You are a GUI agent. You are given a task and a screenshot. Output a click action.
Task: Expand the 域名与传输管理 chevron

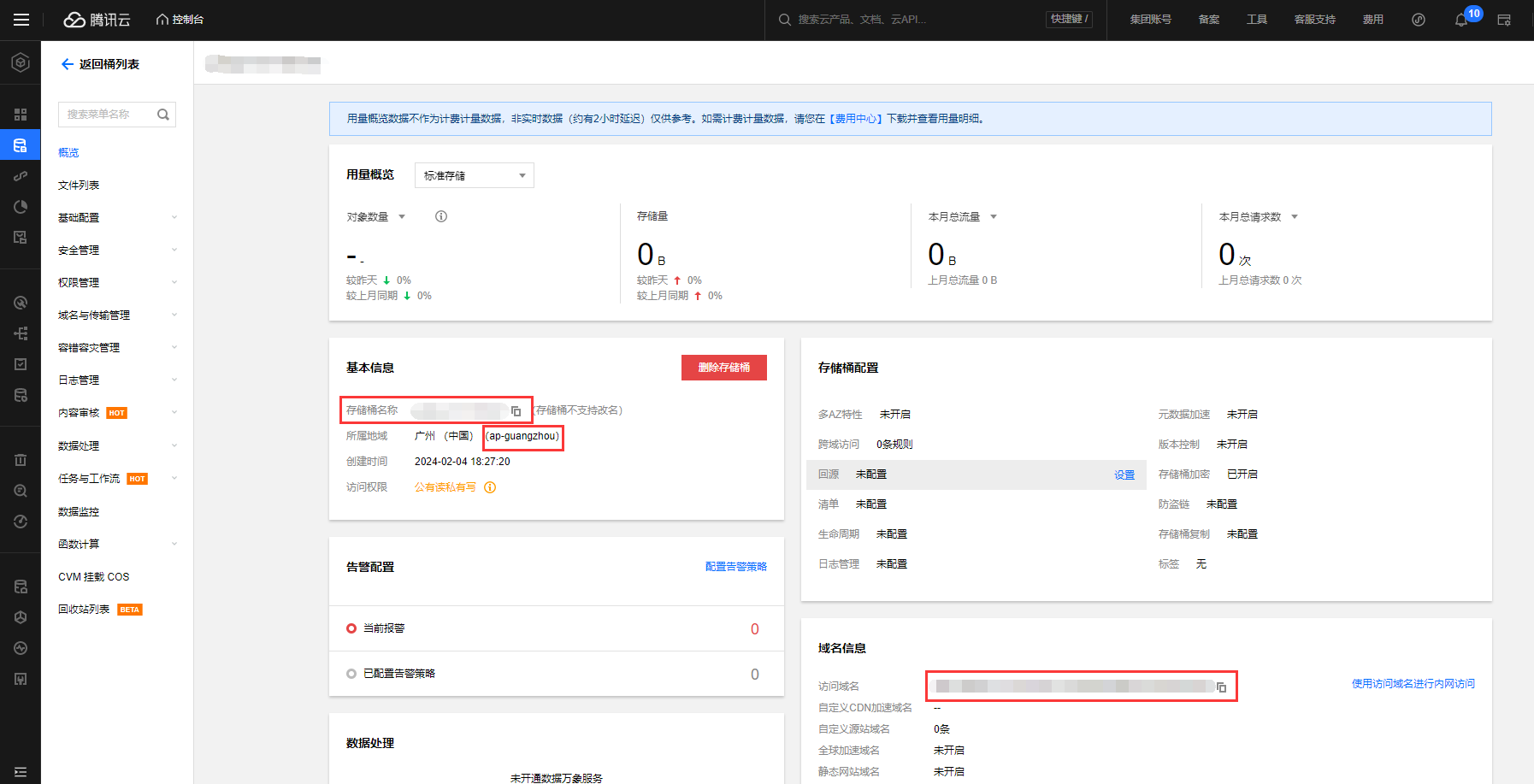tap(174, 315)
